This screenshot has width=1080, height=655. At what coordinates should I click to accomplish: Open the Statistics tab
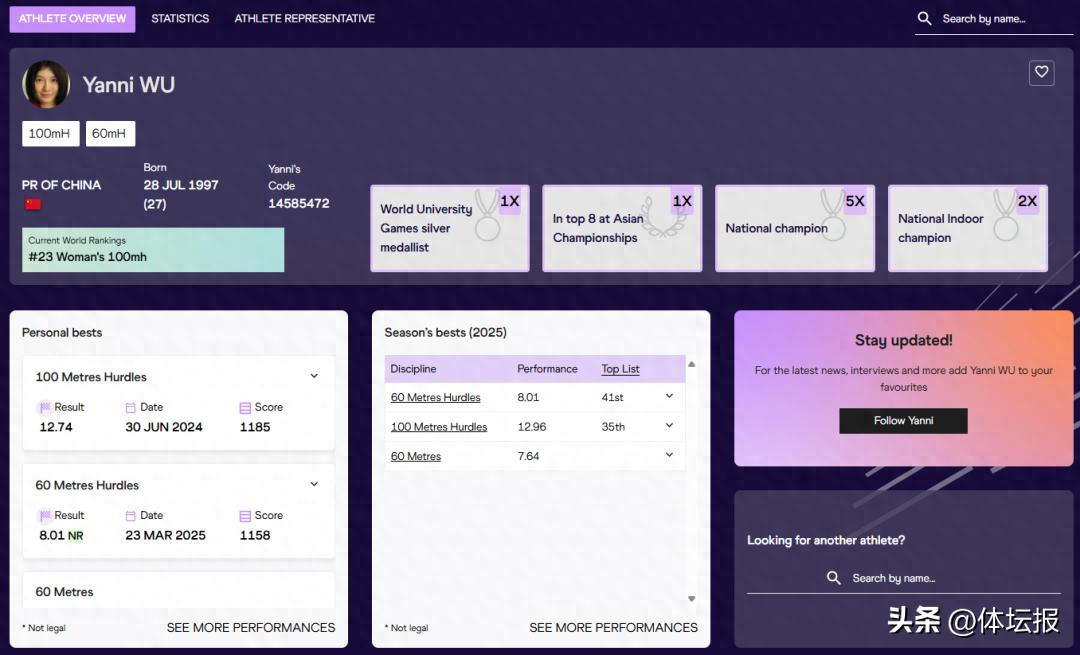pyautogui.click(x=180, y=19)
